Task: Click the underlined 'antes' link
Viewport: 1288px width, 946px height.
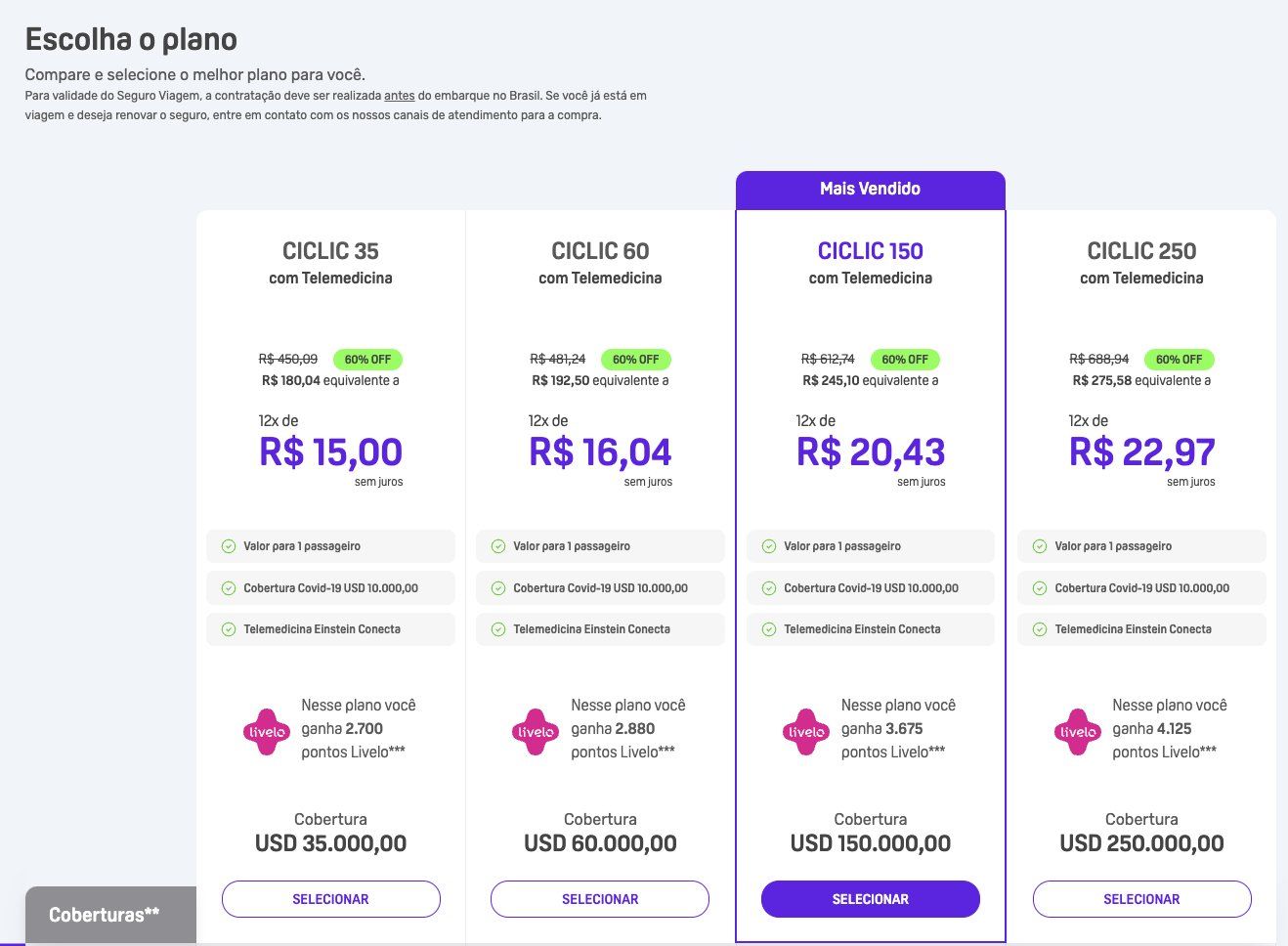Action: (x=400, y=96)
